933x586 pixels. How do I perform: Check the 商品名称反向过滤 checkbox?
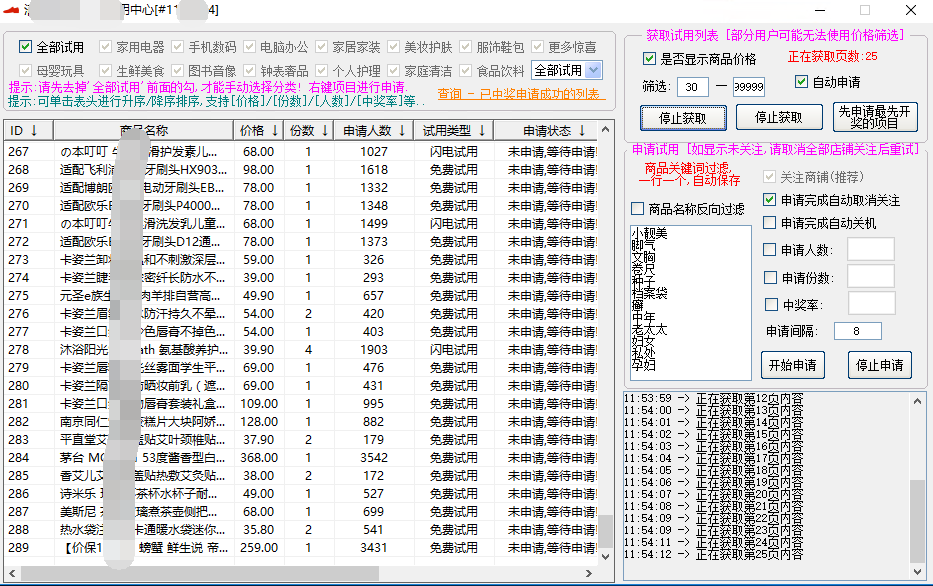pos(635,208)
